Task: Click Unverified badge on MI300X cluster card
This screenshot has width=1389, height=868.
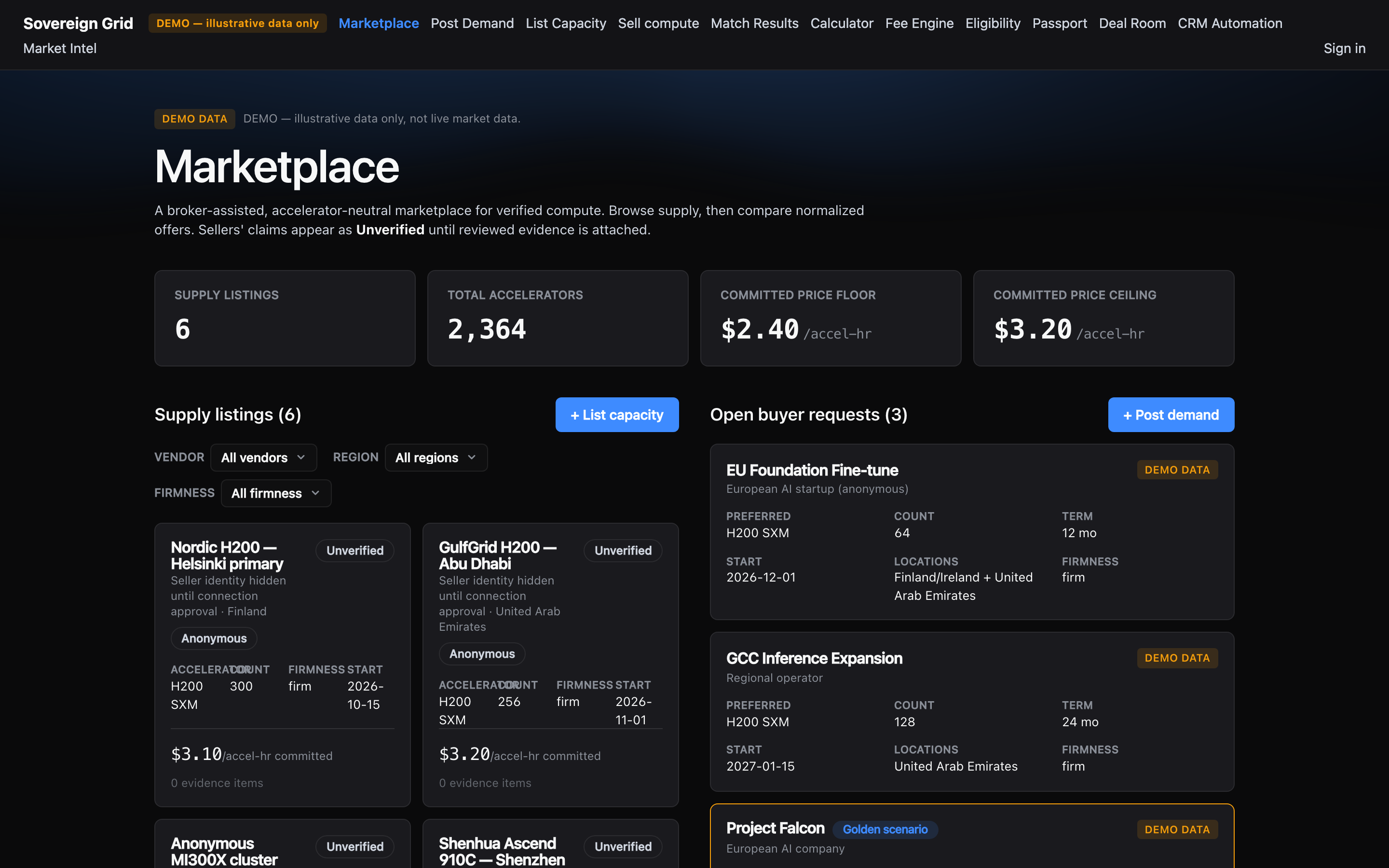Action: (354, 847)
